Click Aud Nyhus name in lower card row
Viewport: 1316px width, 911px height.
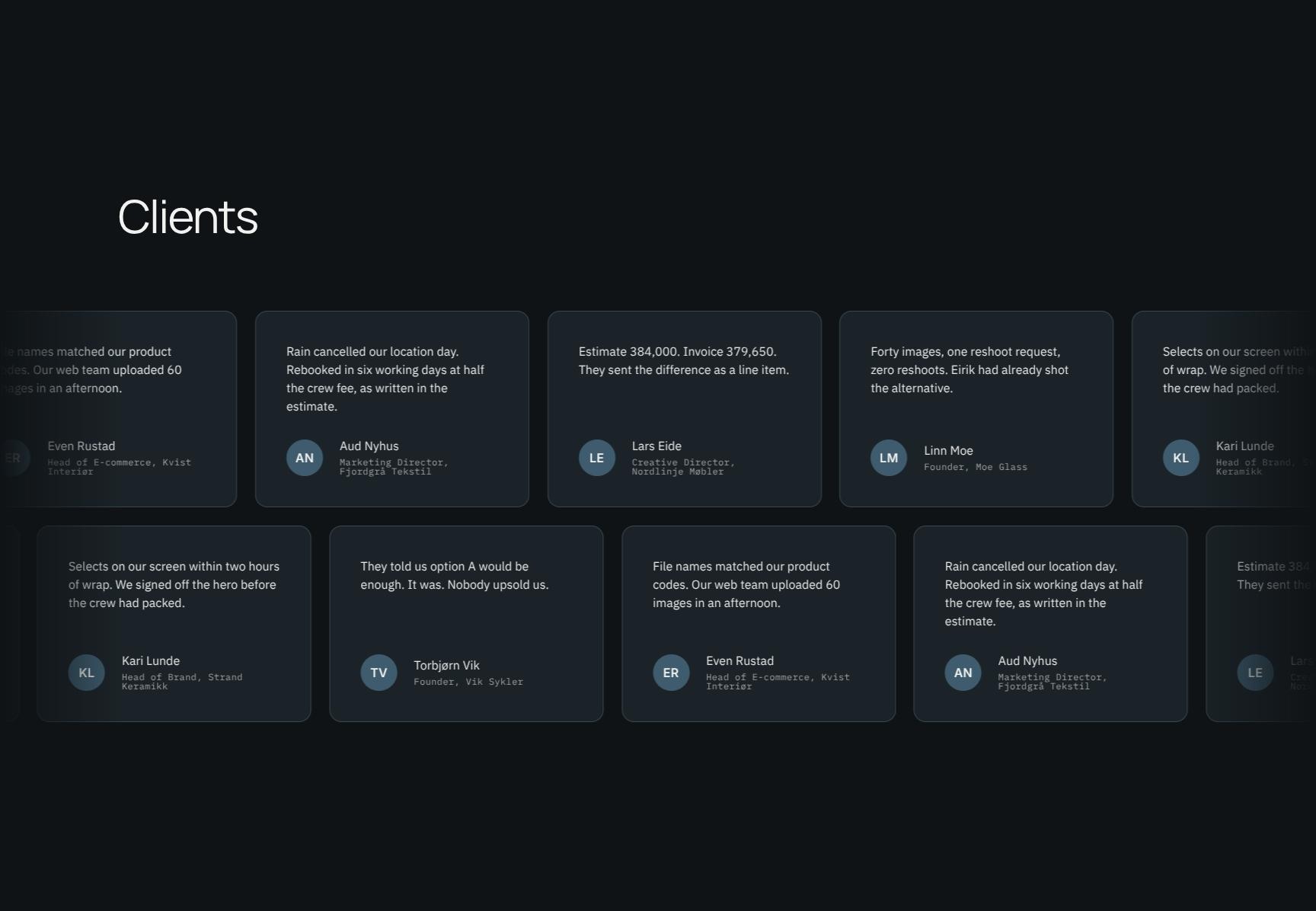(x=1027, y=660)
